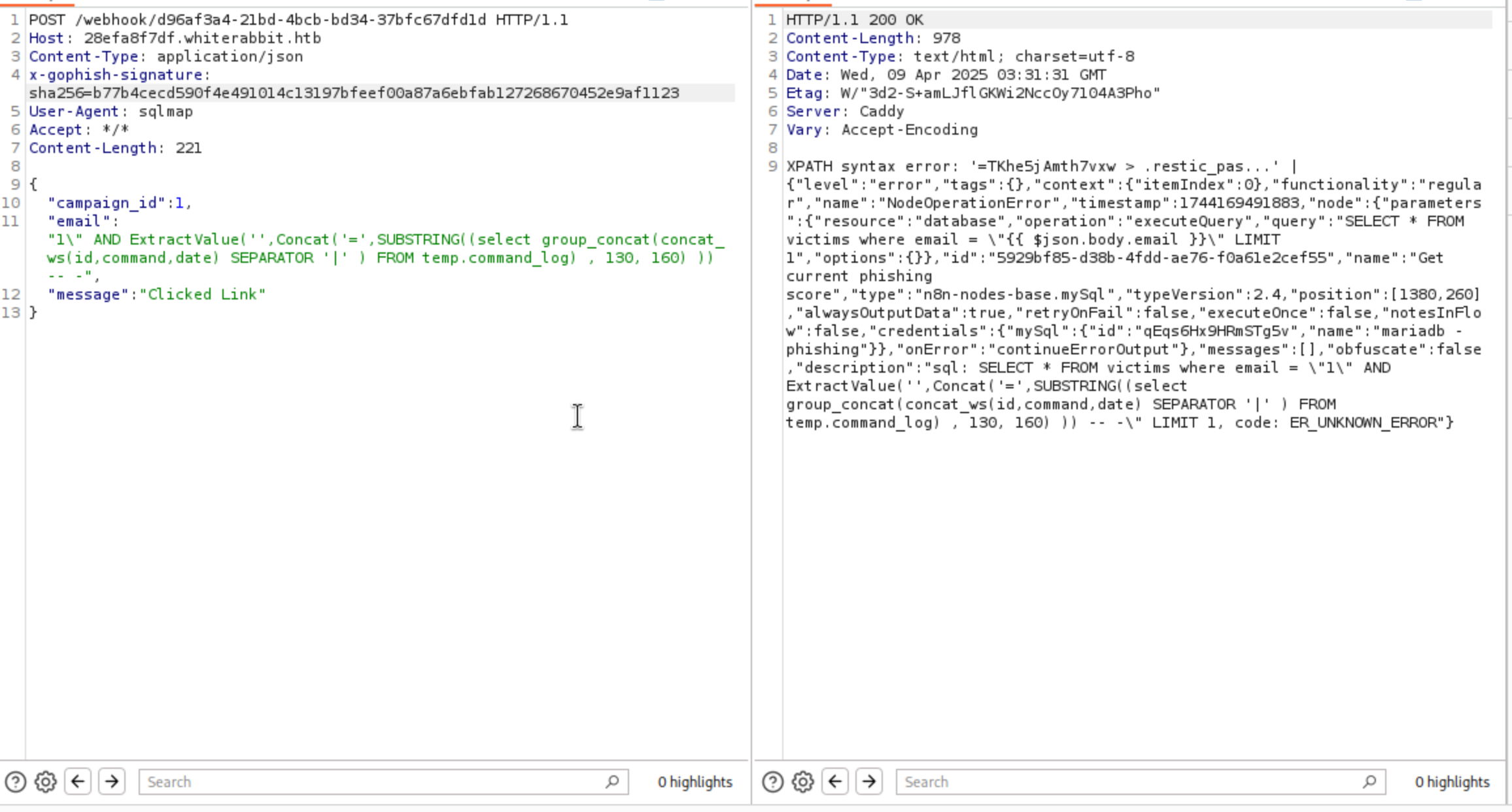Screen dimensions: 1512x812
Task: Open request search help icon
Action: [x=16, y=782]
